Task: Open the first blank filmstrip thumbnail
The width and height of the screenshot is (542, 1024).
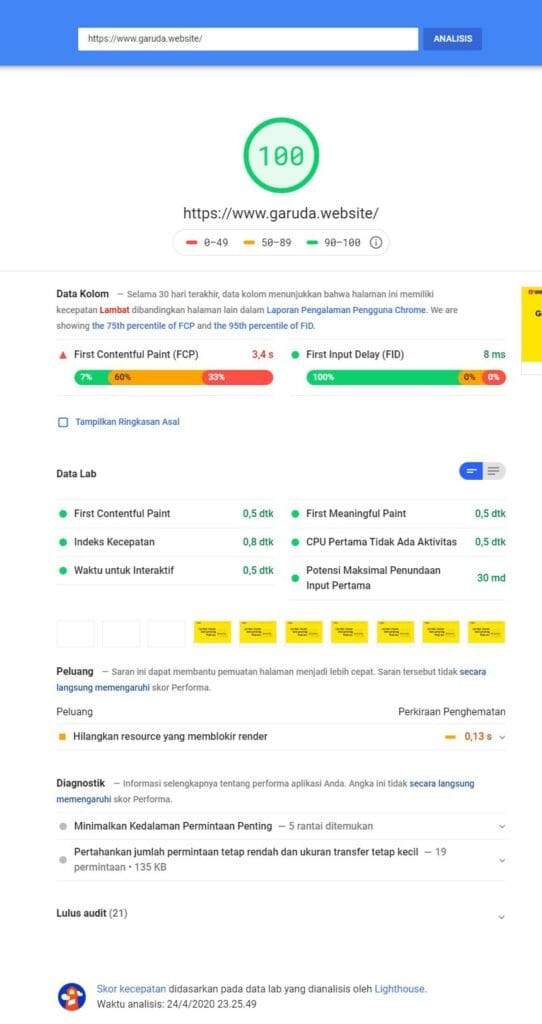Action: (x=75, y=633)
